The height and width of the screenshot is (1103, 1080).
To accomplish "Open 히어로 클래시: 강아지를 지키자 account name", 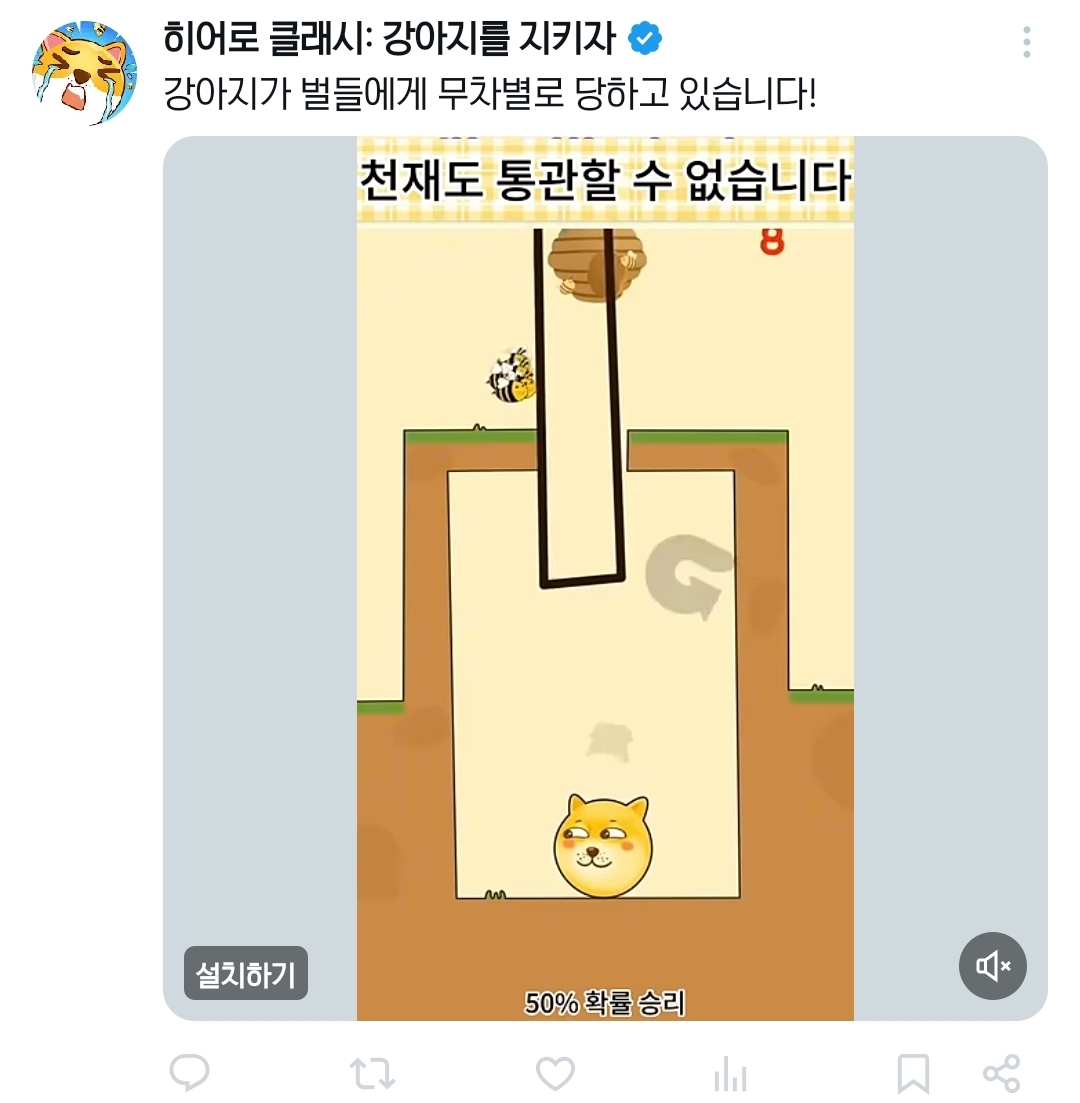I will 390,39.
